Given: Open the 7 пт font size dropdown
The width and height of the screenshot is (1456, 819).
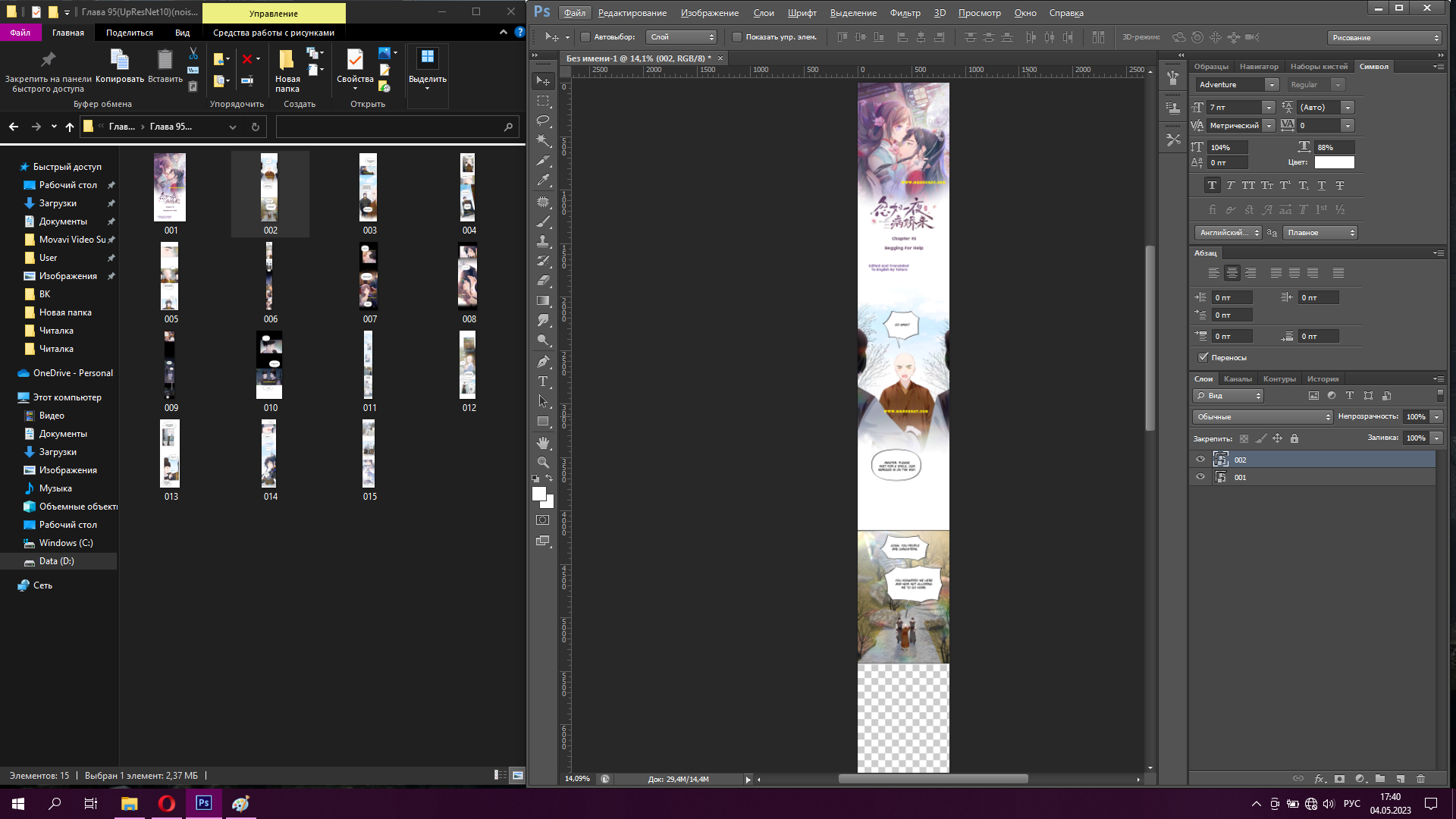Looking at the screenshot, I should point(1268,108).
